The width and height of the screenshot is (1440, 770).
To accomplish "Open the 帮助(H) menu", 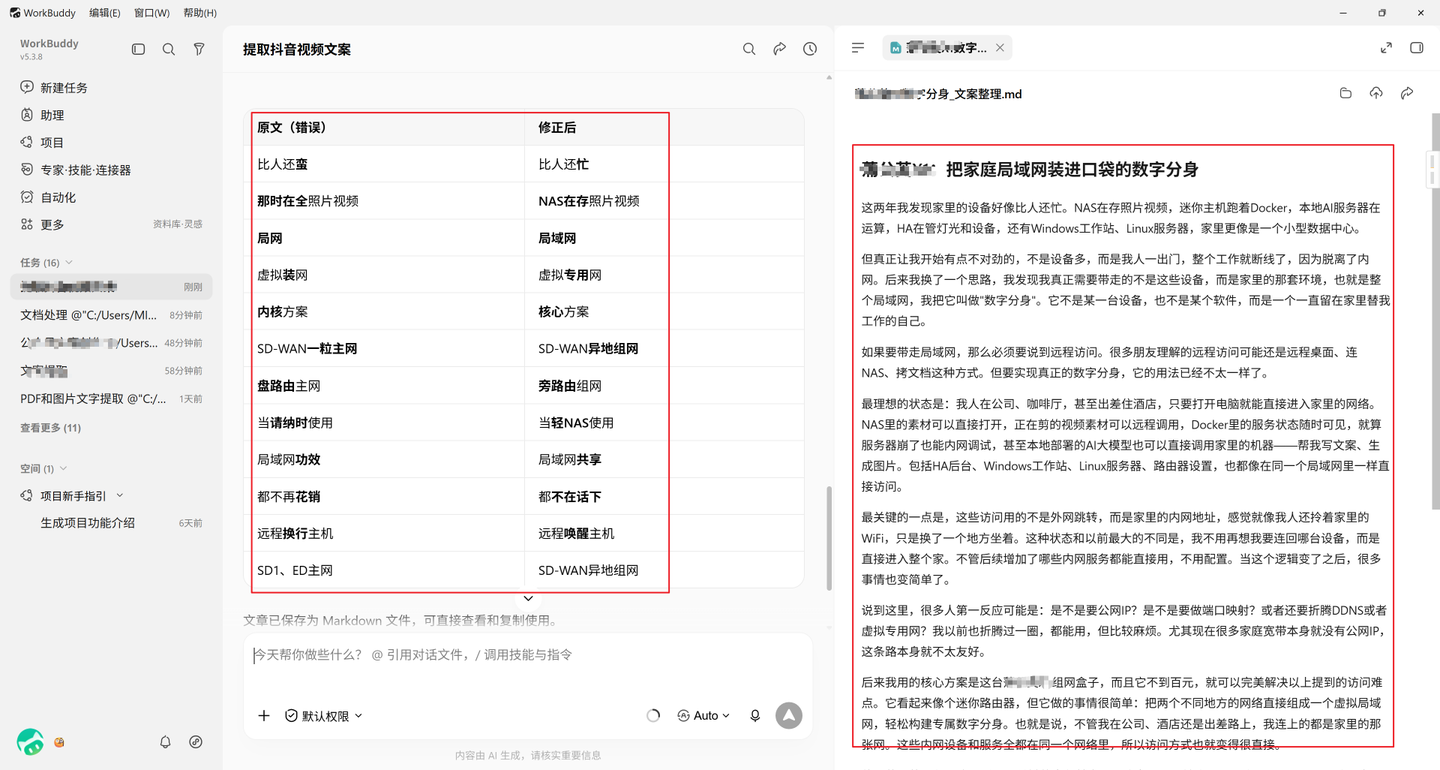I will point(200,13).
